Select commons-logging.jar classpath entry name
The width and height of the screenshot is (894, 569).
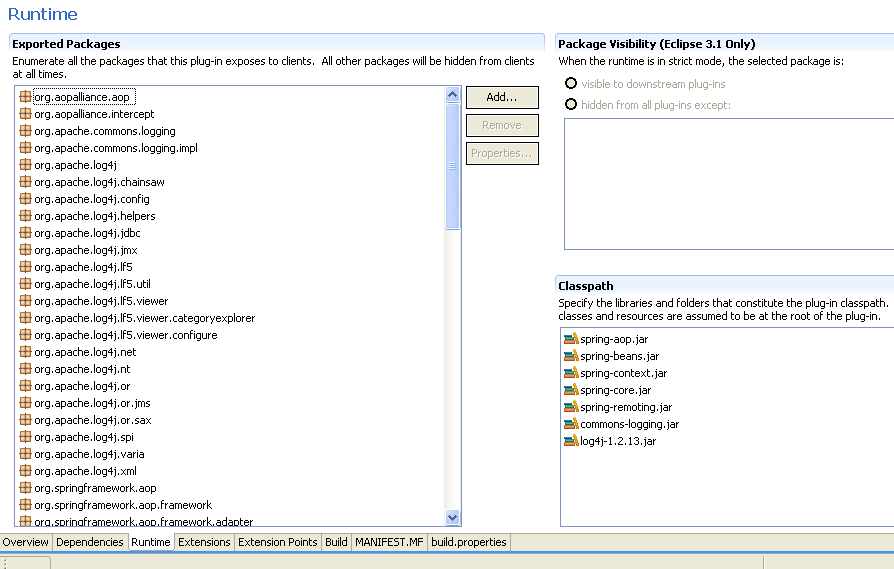point(629,424)
